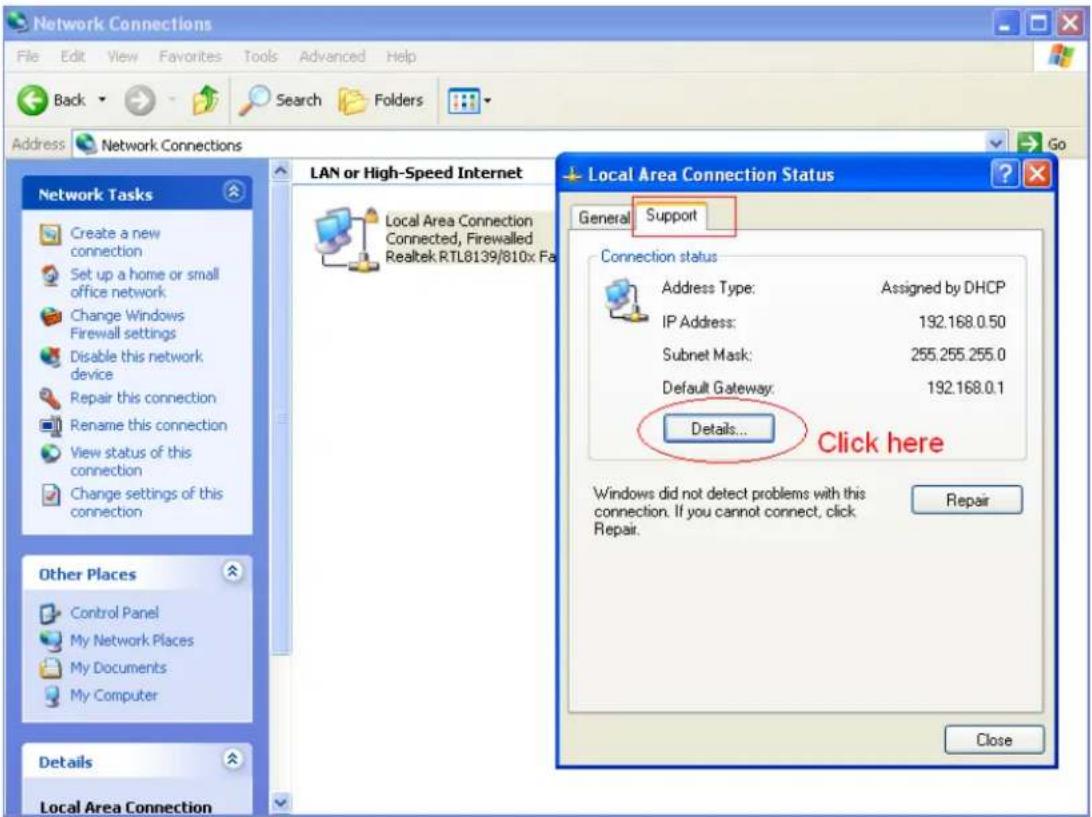The image size is (1092, 817).
Task: Click the My Computer icon
Action: (x=51, y=696)
